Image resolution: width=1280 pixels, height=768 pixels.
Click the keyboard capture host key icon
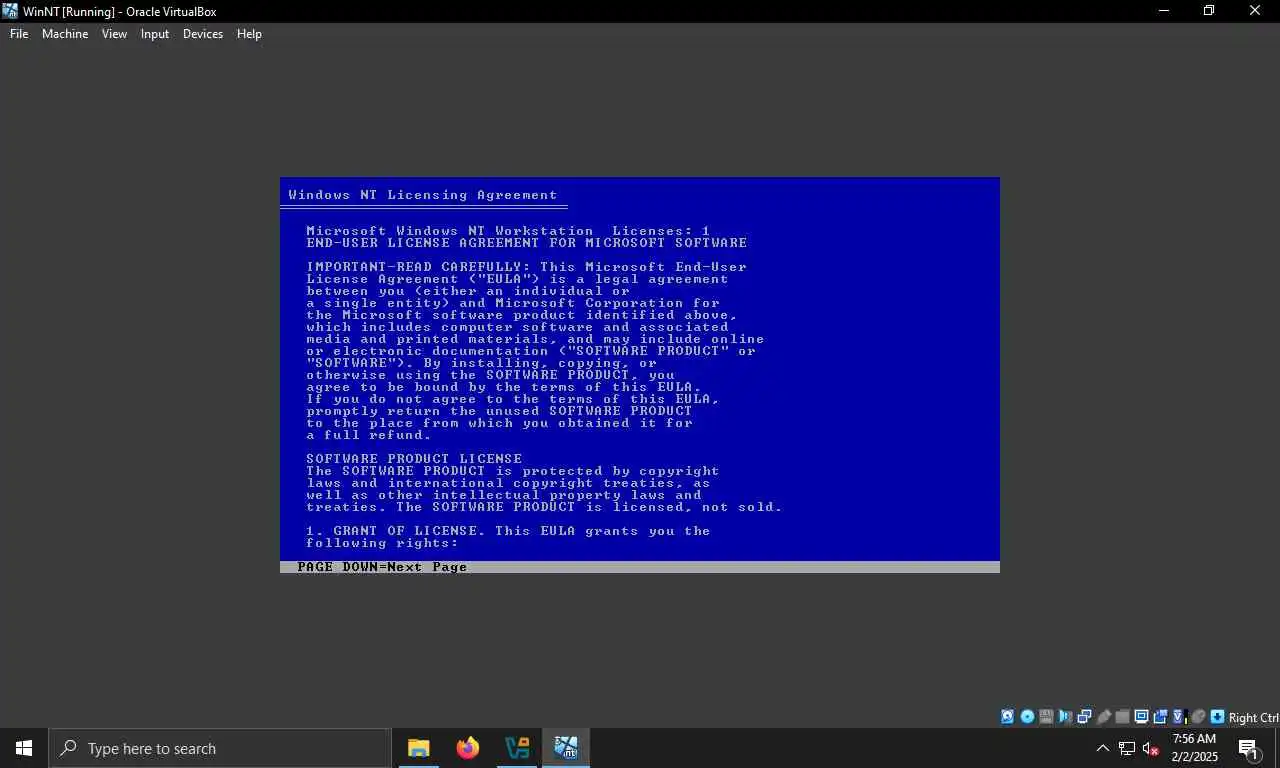pyautogui.click(x=1217, y=717)
